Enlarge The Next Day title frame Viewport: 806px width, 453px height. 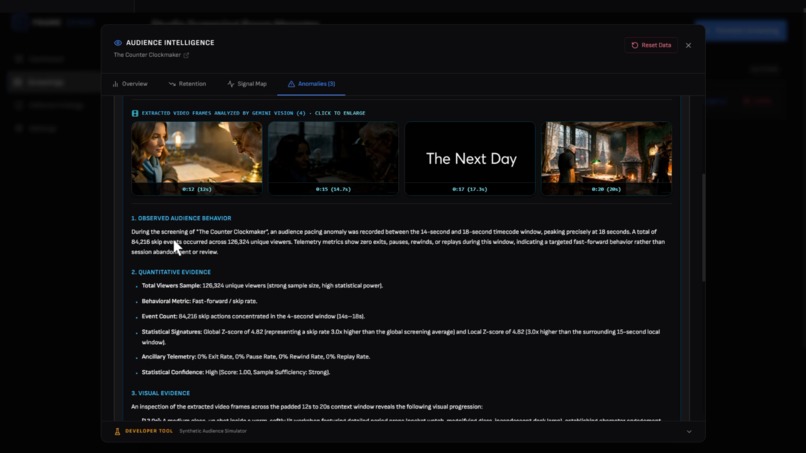coord(470,158)
